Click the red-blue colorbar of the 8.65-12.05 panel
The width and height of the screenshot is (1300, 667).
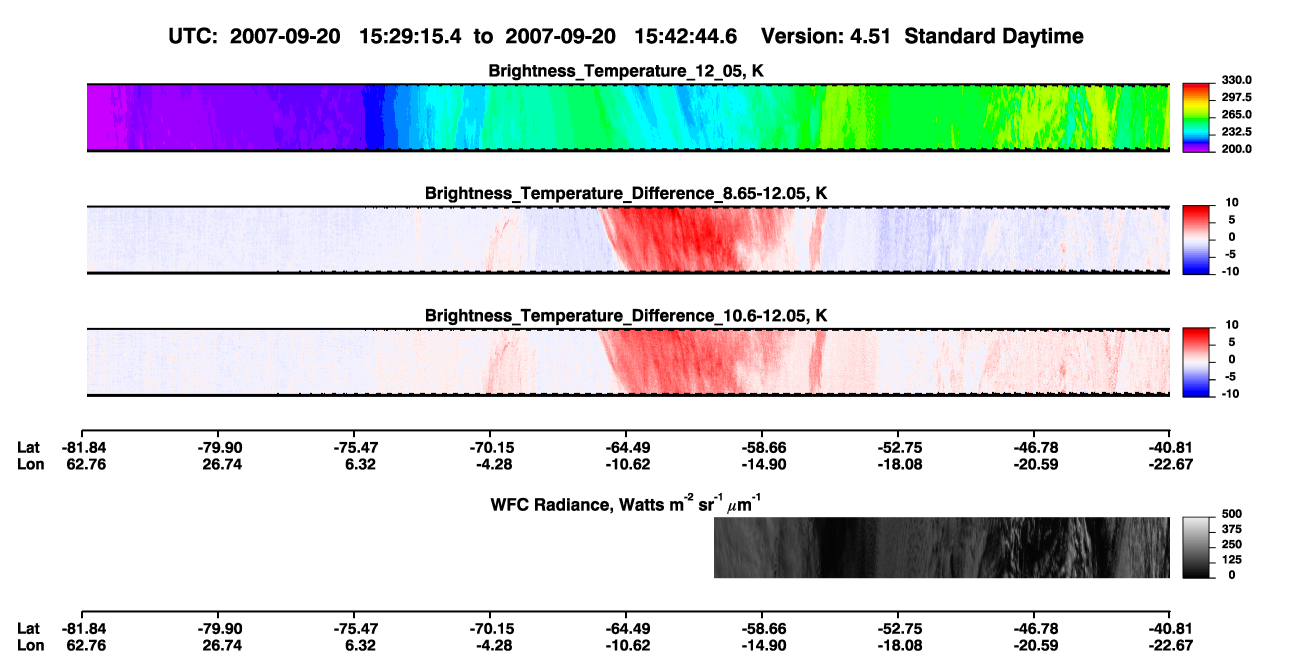tap(1196, 240)
